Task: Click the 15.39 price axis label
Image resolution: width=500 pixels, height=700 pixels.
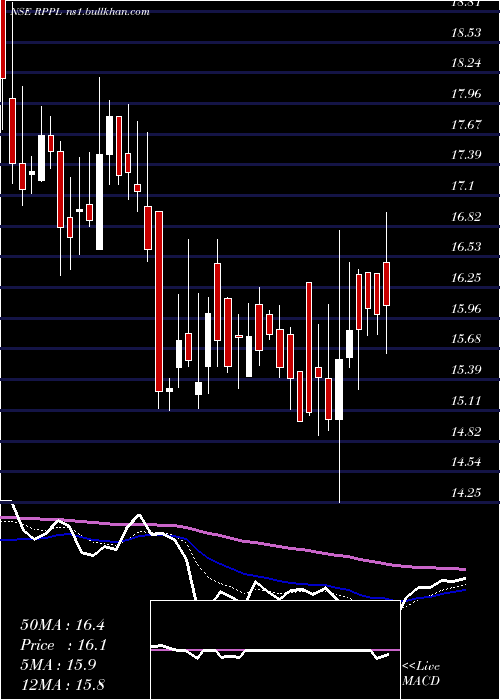Action: (468, 370)
